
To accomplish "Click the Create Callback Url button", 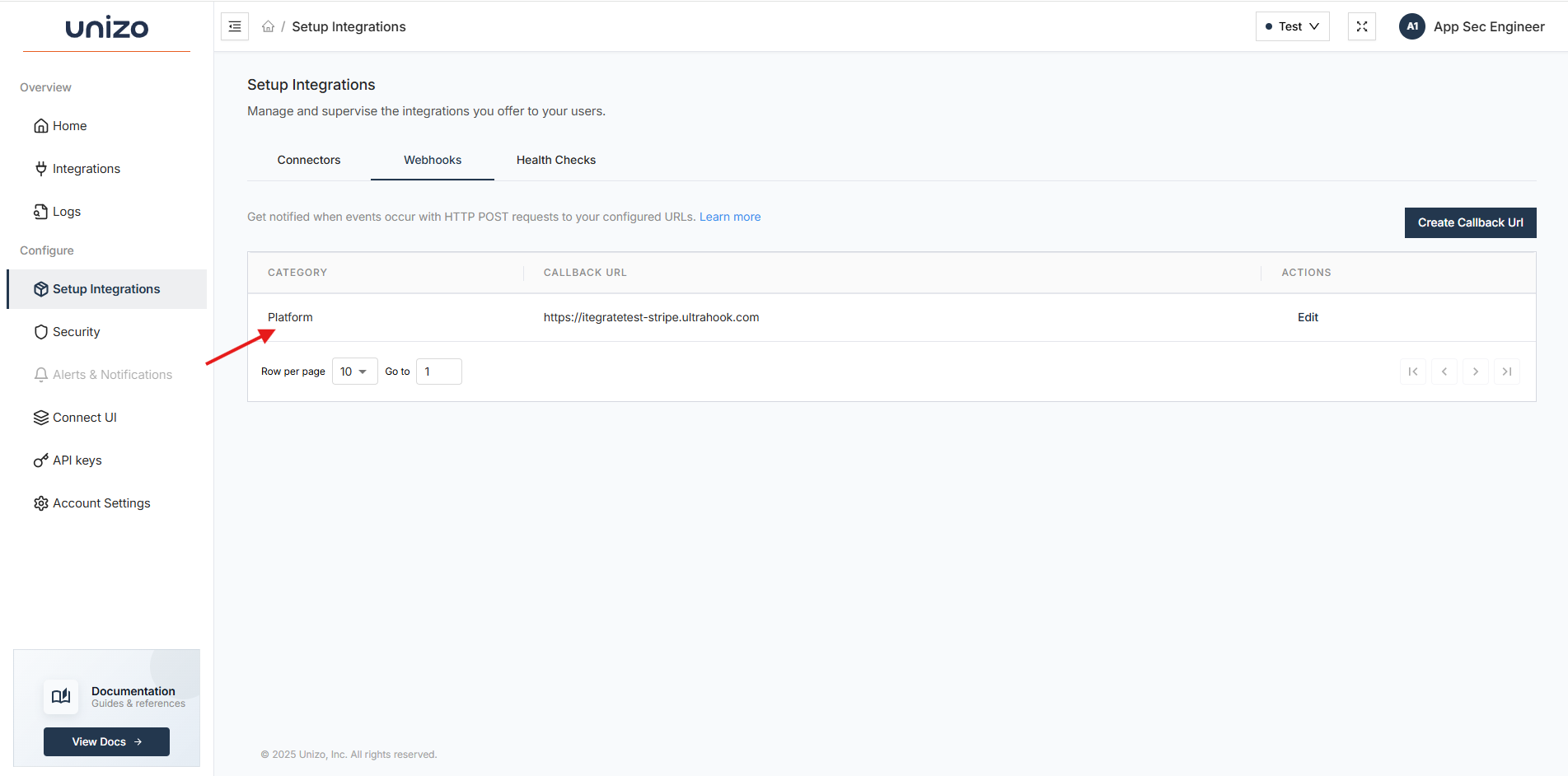I will click(x=1470, y=222).
